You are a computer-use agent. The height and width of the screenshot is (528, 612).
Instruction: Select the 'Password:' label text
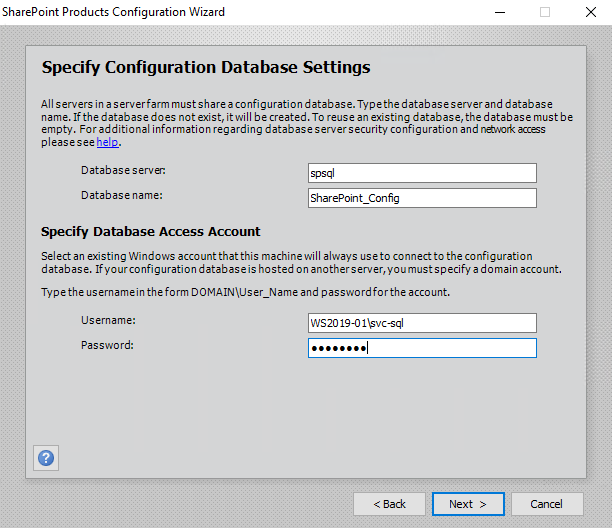click(107, 345)
